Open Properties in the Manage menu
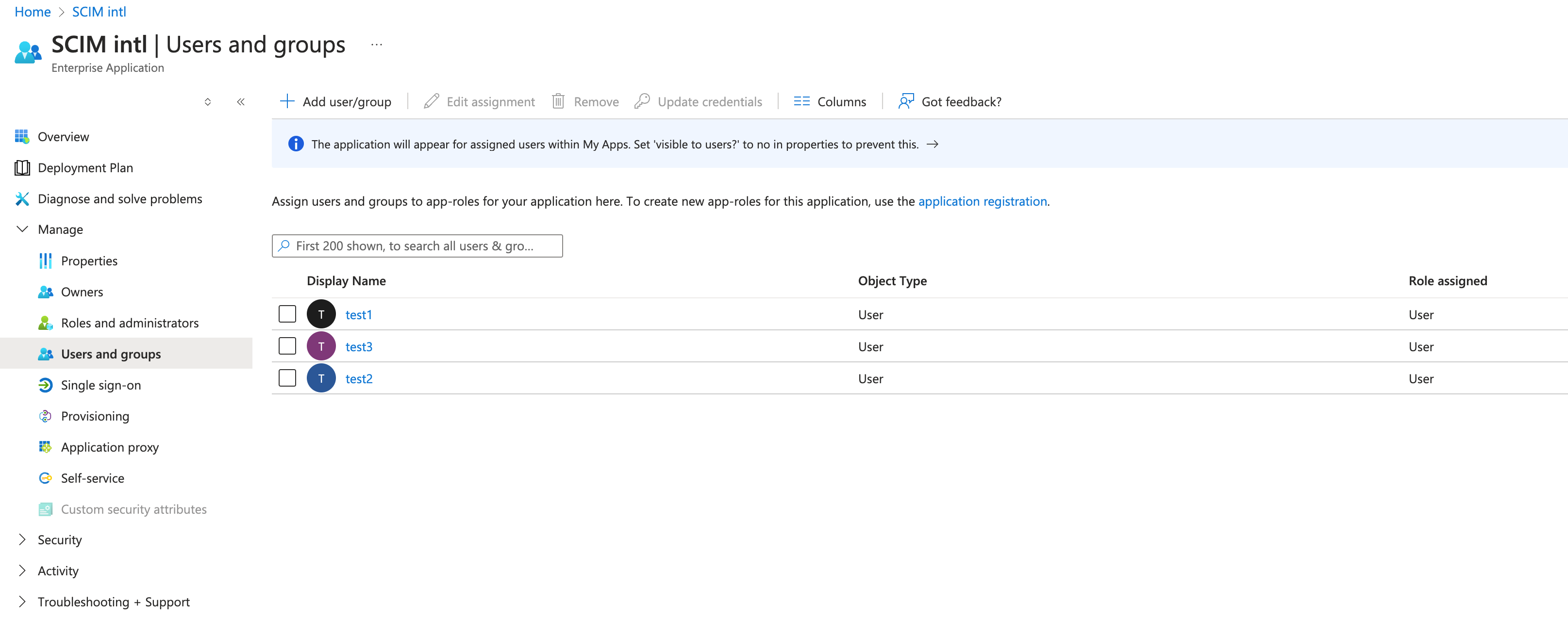 tap(89, 261)
